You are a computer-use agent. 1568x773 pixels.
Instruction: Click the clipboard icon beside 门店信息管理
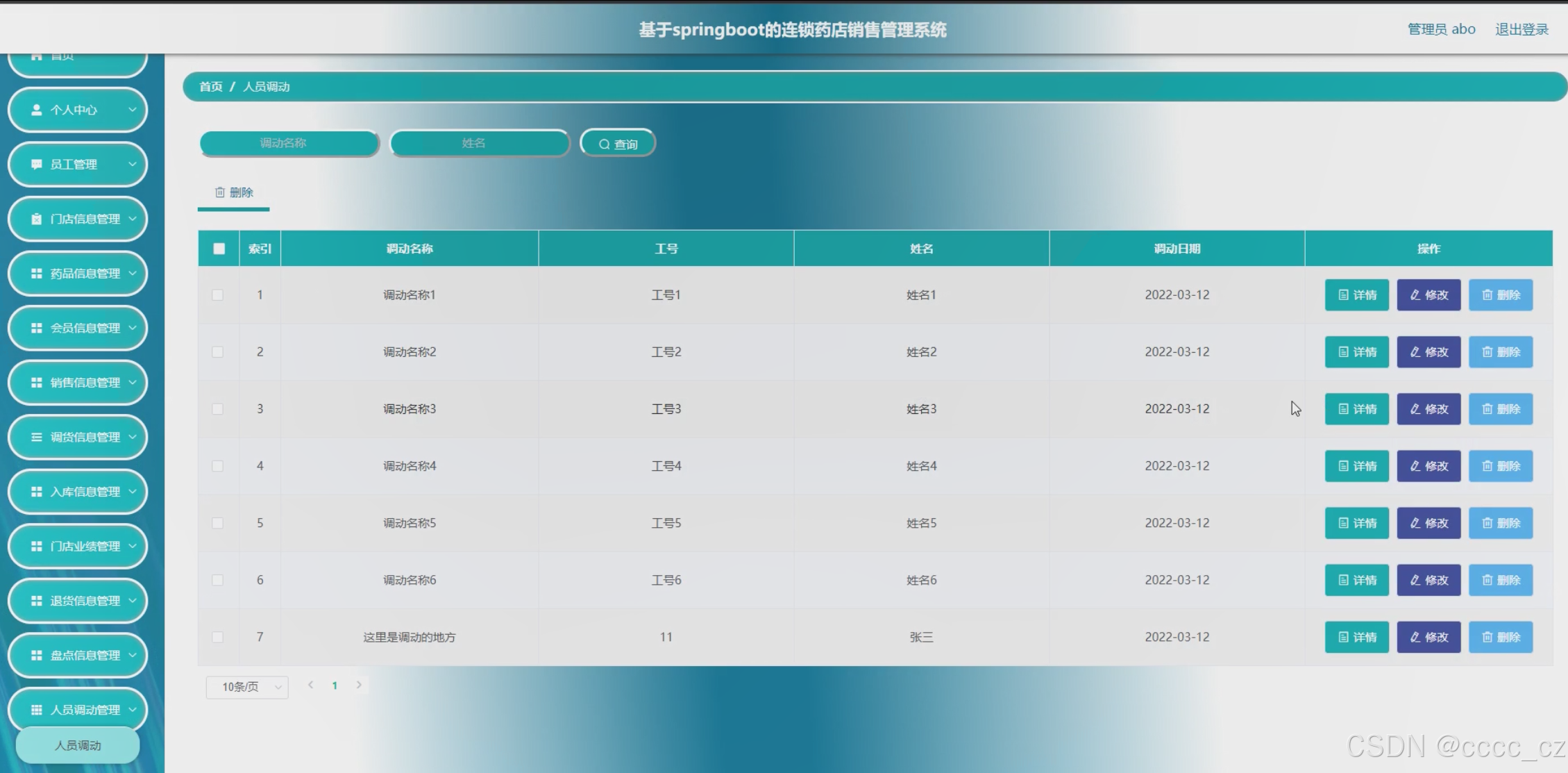tap(37, 219)
